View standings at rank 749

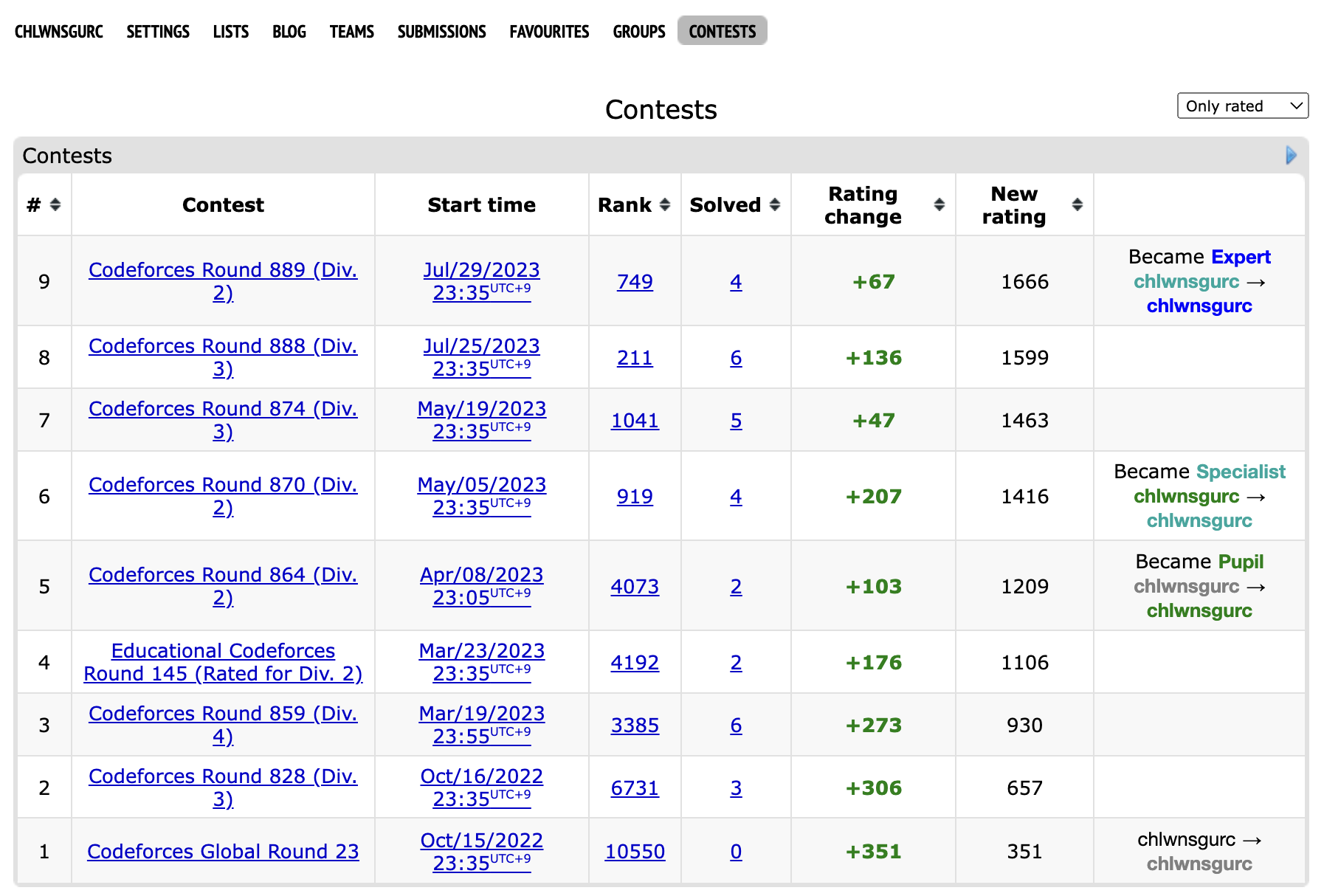click(x=635, y=281)
